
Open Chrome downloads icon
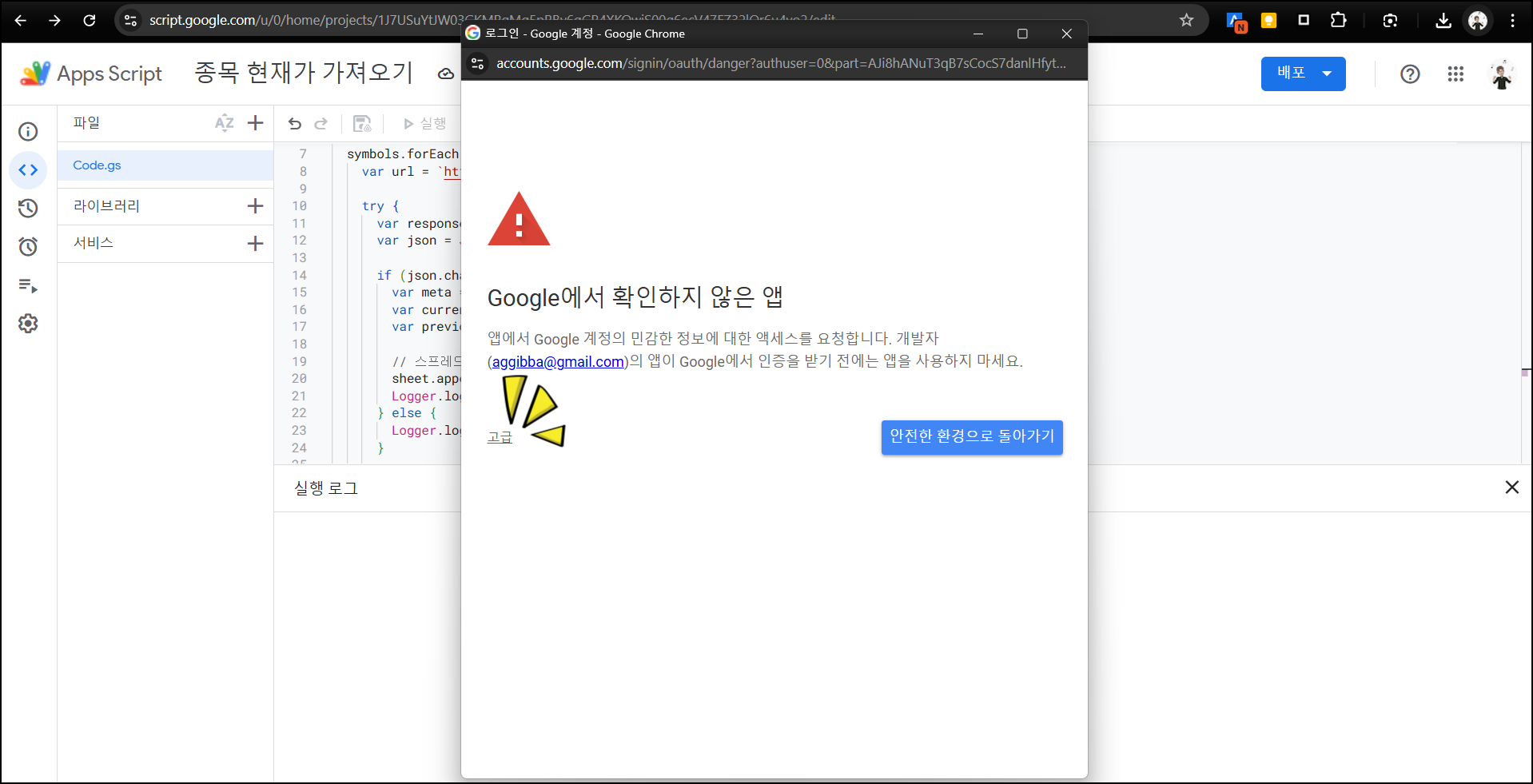point(1443,21)
